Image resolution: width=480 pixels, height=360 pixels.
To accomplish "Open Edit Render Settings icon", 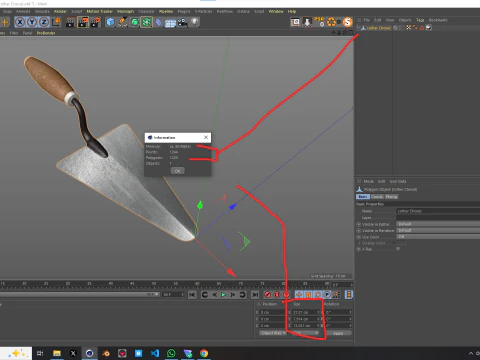I will 95,22.
